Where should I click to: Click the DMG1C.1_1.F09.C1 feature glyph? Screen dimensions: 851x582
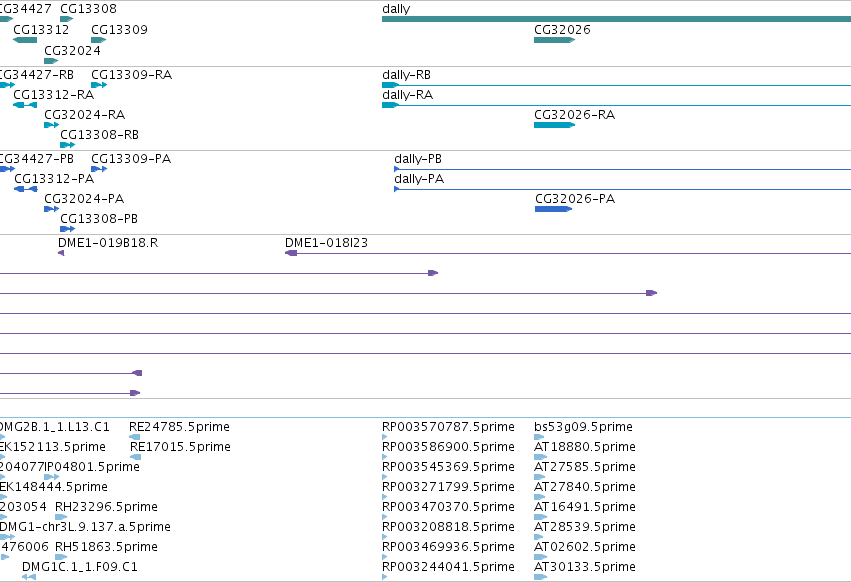tap(29, 577)
